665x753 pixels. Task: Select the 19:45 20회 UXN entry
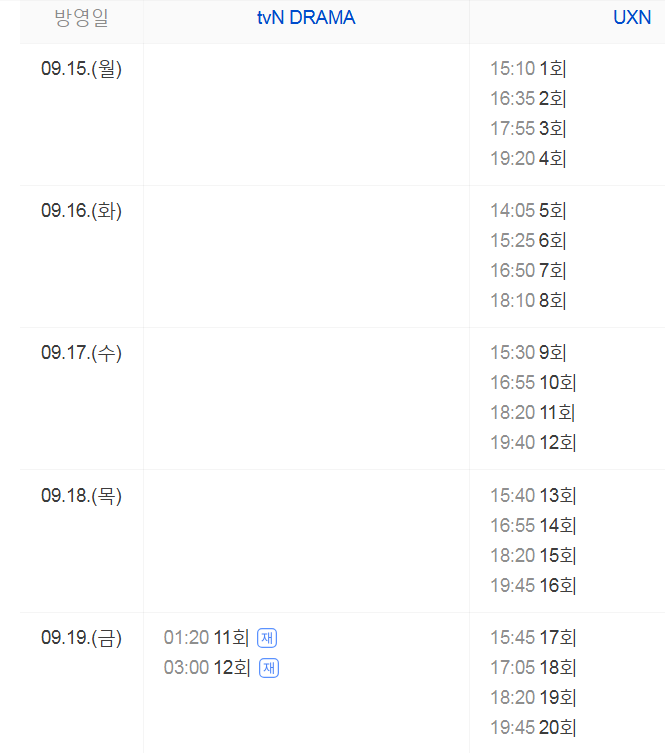pos(533,728)
